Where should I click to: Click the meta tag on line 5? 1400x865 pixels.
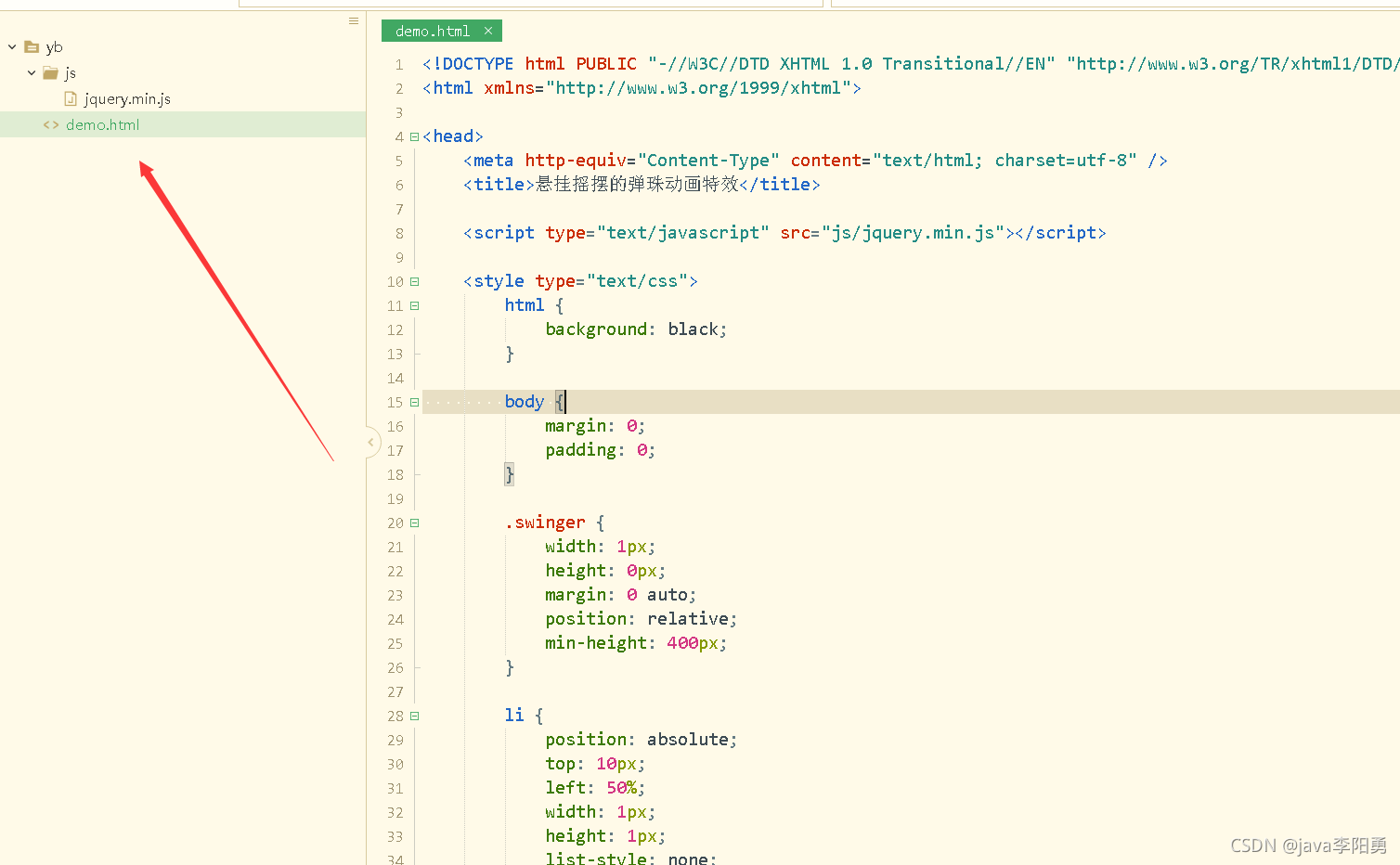tap(815, 161)
